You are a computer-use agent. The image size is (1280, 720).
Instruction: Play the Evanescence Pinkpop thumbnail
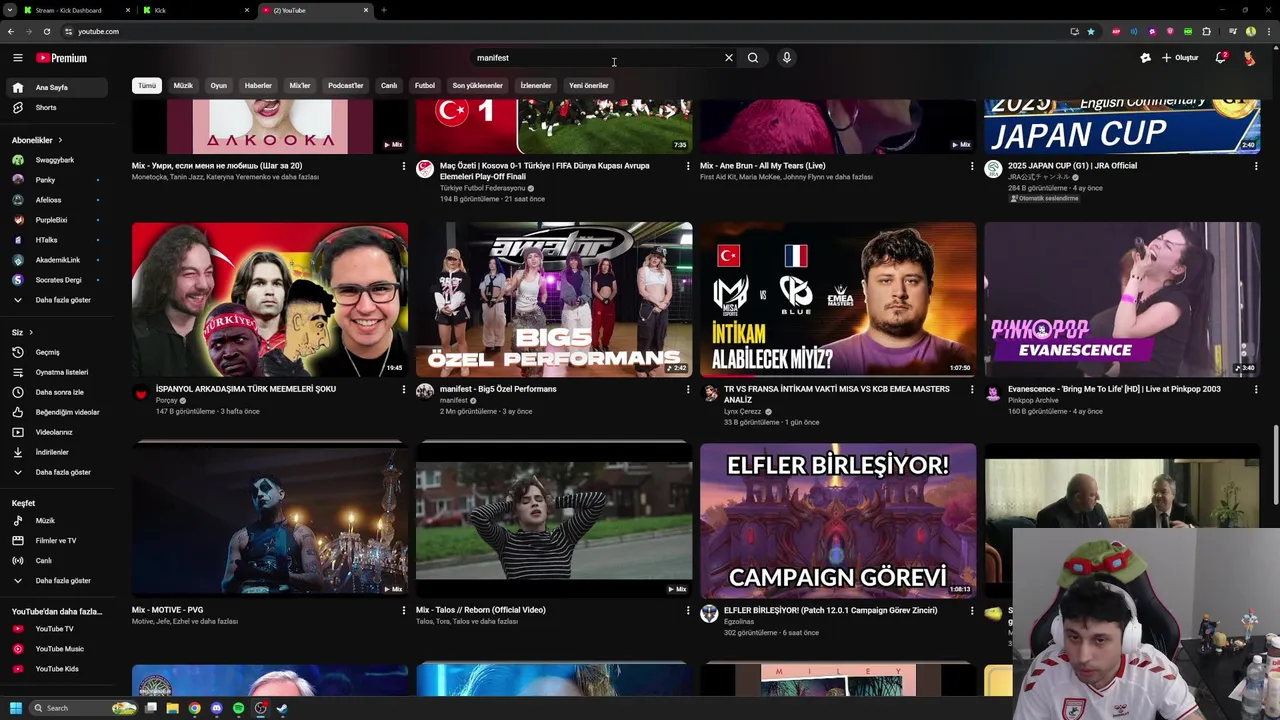tap(1122, 299)
